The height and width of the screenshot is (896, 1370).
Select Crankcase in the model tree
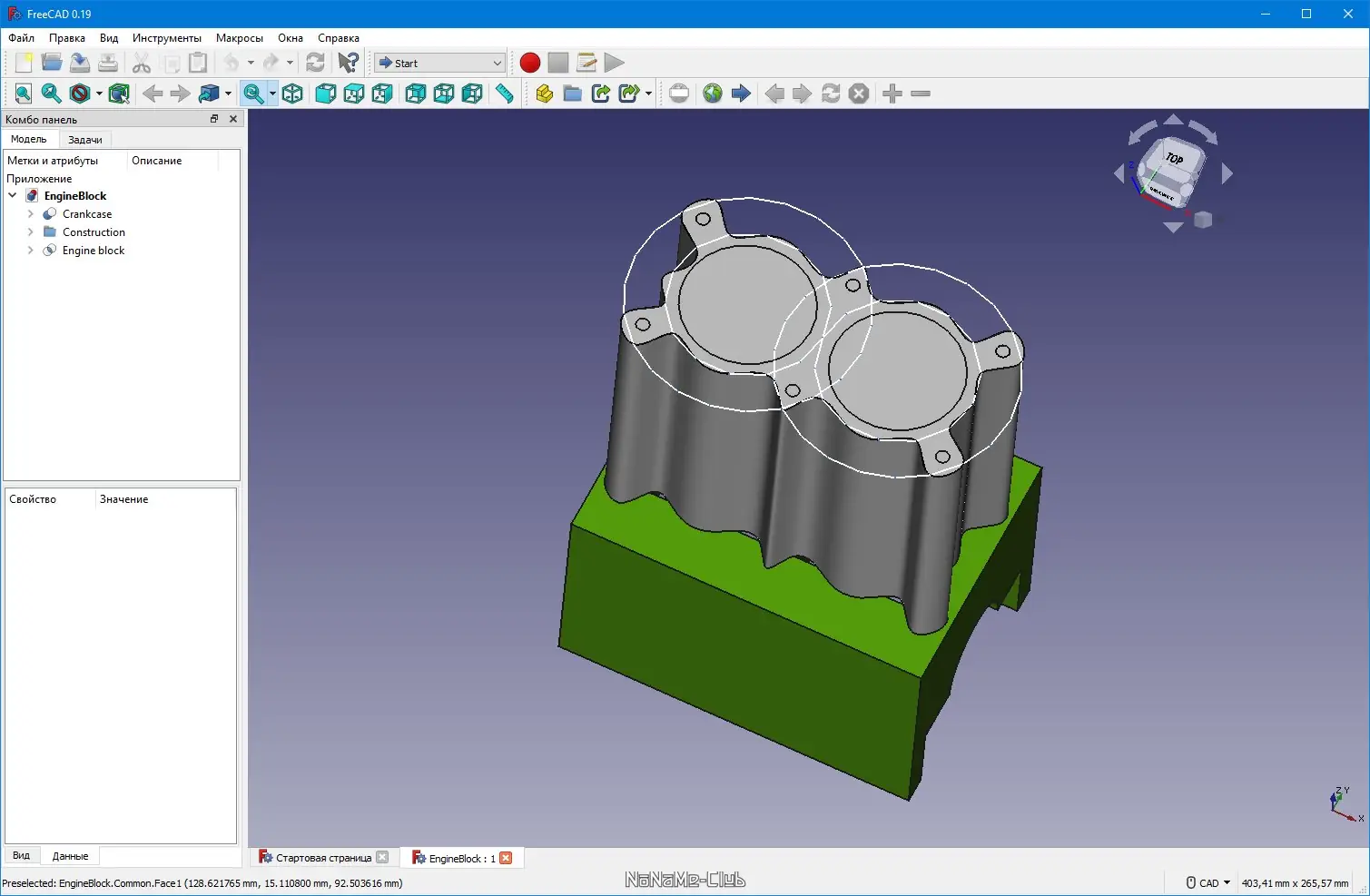(87, 214)
